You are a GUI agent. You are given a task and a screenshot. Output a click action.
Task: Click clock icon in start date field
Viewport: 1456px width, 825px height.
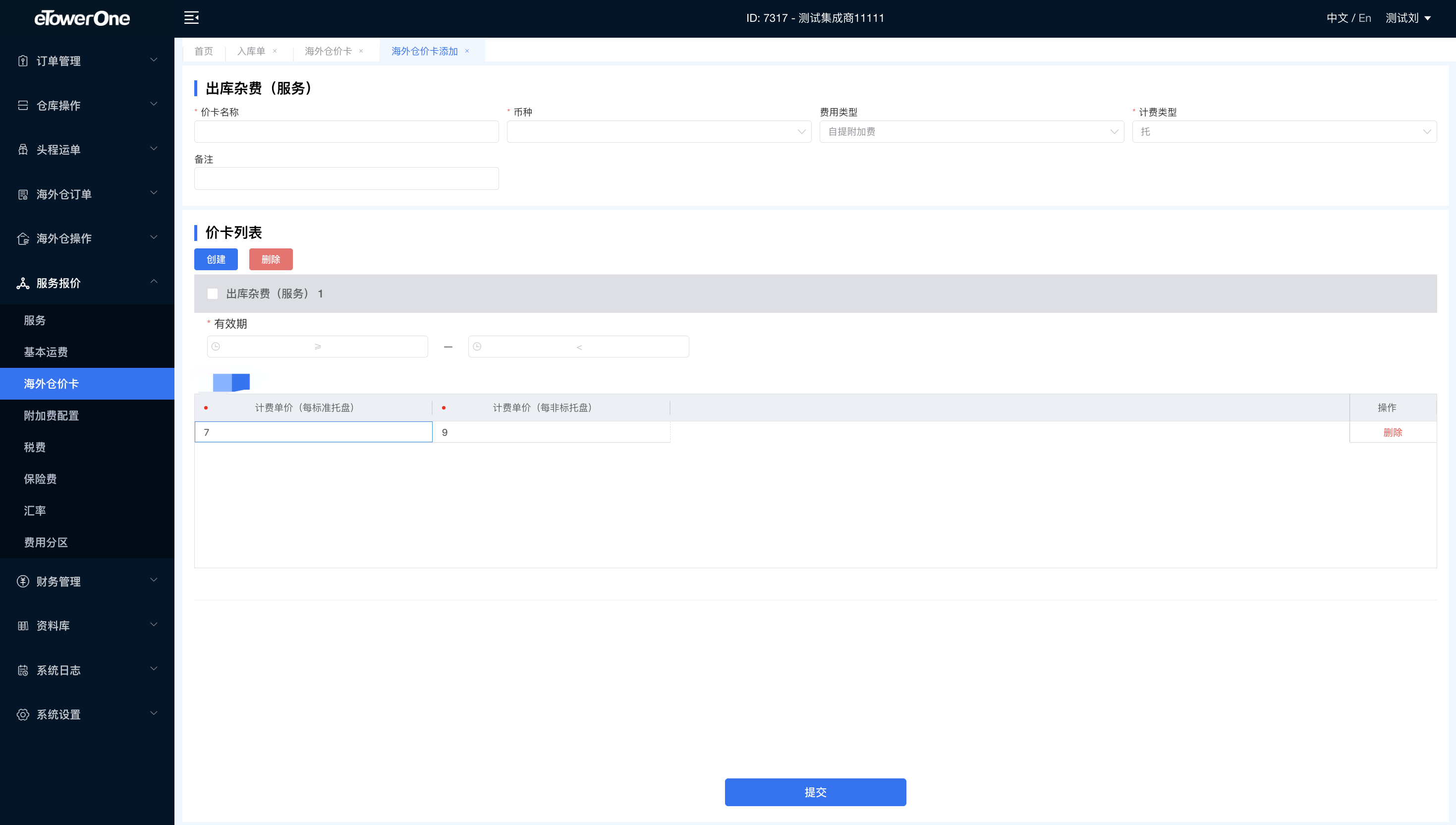(x=216, y=346)
